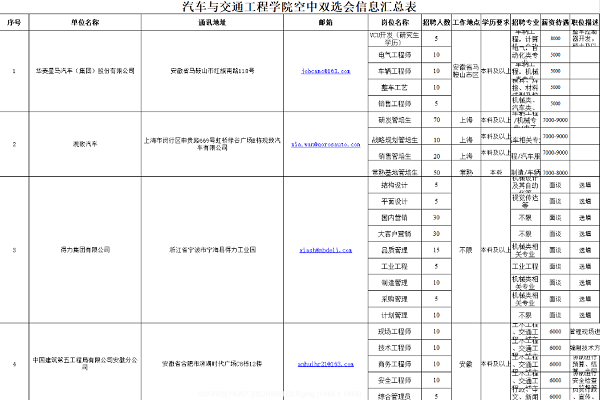Open the email link for 中国建筑第五工程局 row
This screenshot has height=400, width=600.
click(326, 364)
